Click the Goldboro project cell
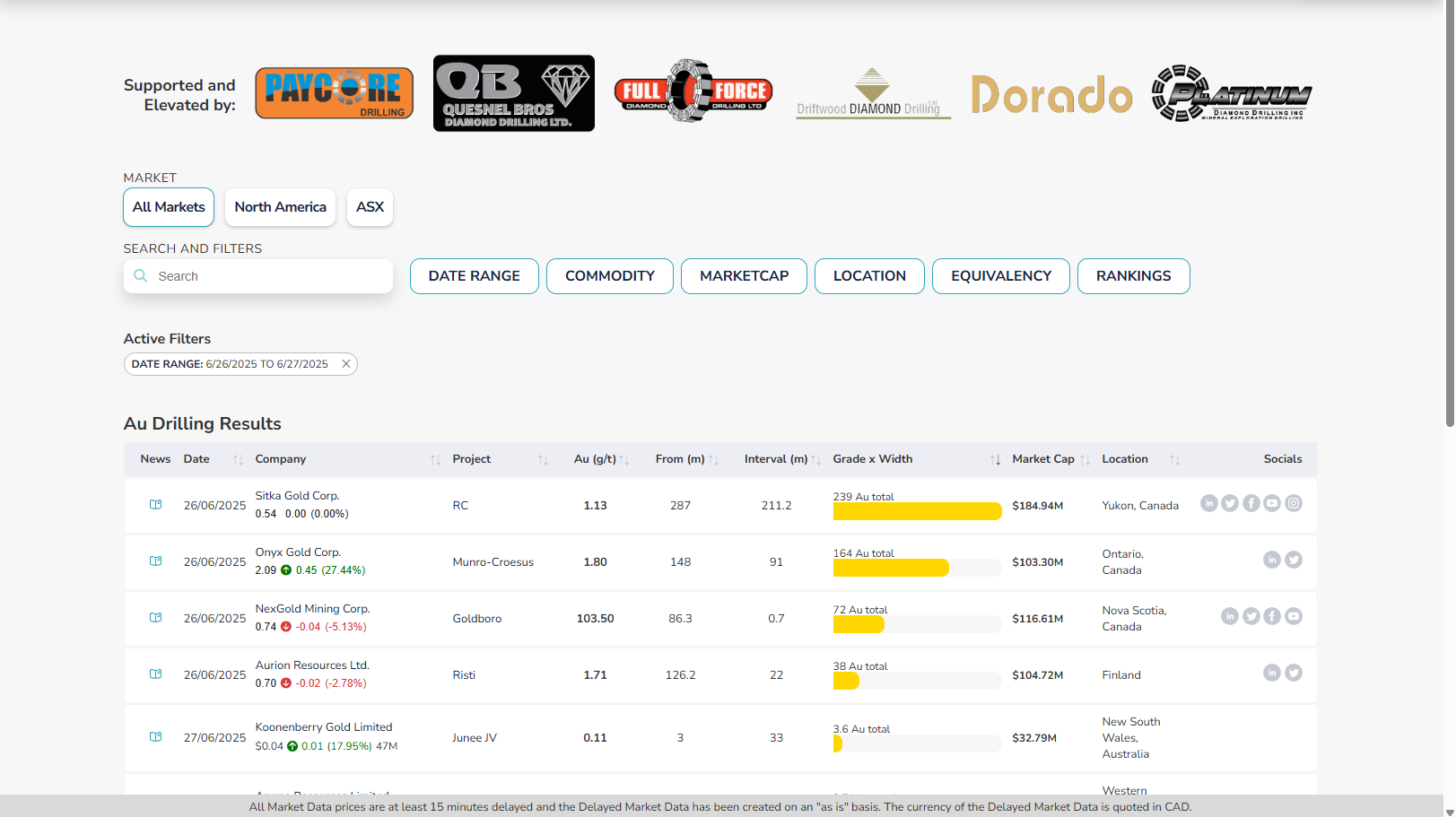 pos(477,619)
